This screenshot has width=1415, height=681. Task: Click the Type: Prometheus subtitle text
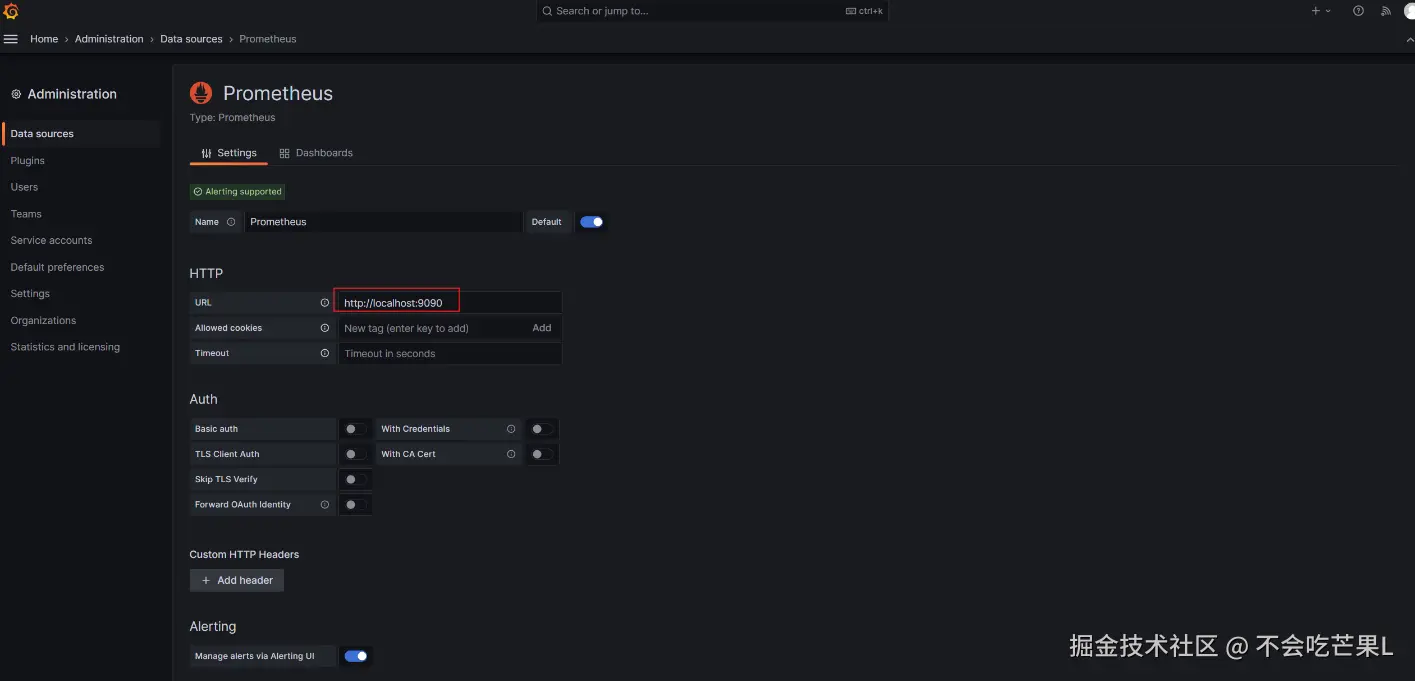click(x=232, y=118)
